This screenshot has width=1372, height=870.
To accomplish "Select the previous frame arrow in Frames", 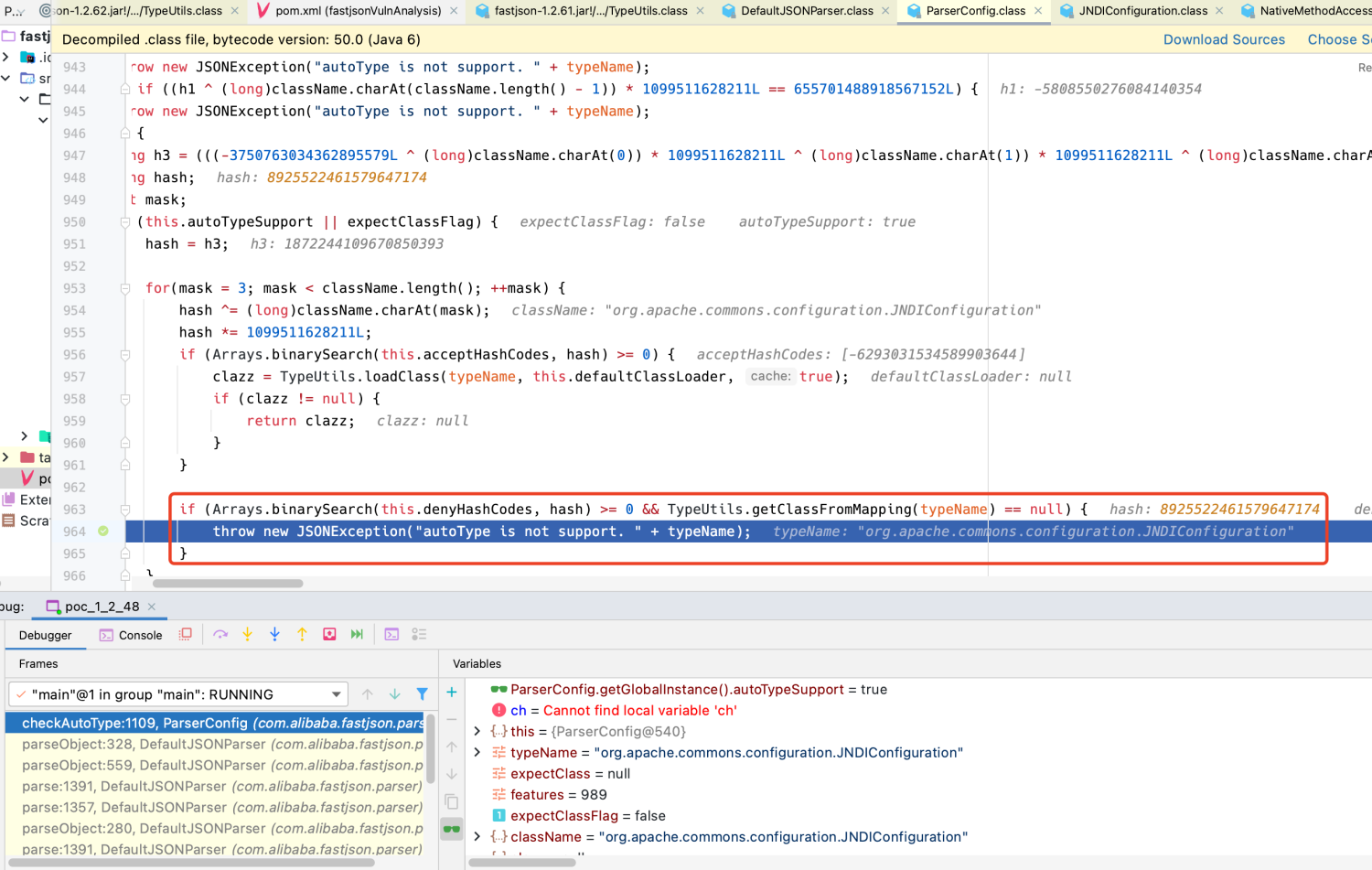I will 368,694.
